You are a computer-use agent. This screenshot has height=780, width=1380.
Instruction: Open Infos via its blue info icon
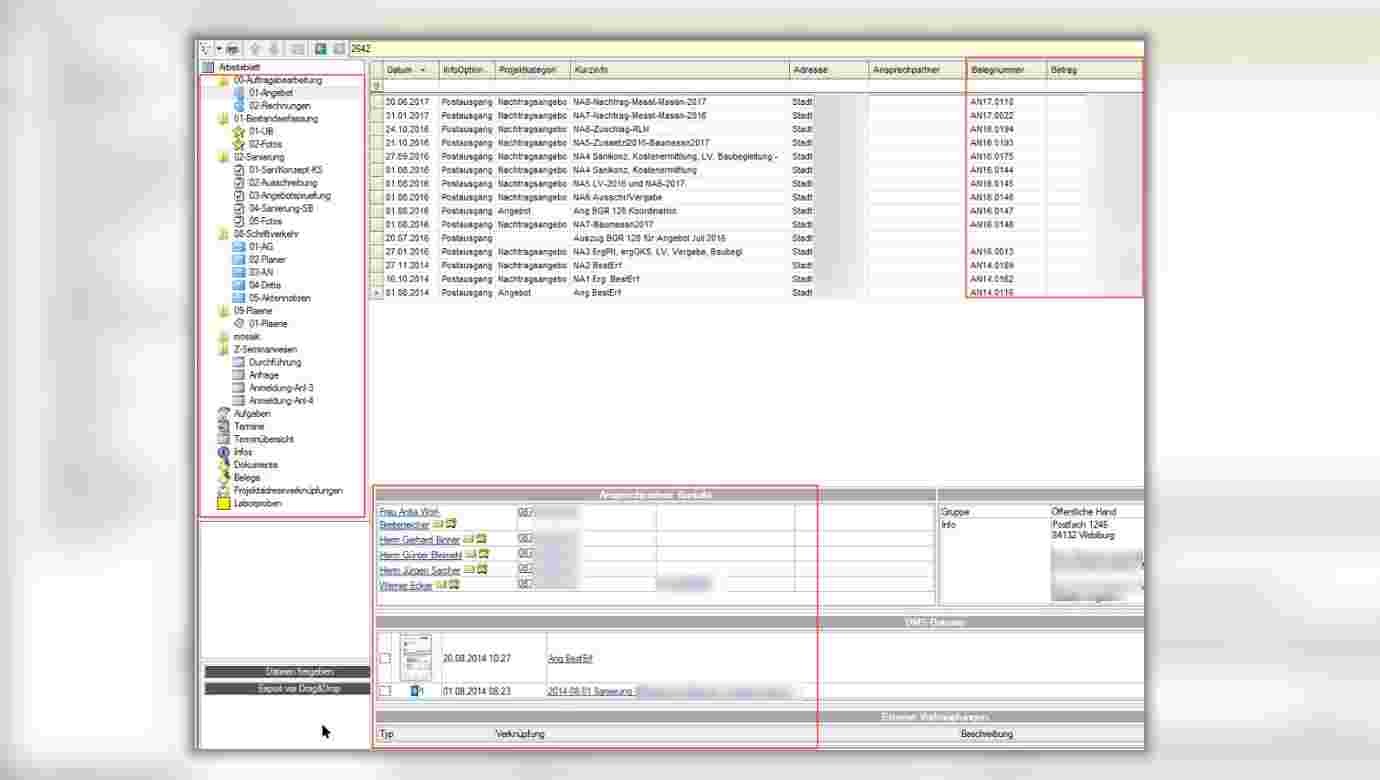pyautogui.click(x=224, y=452)
